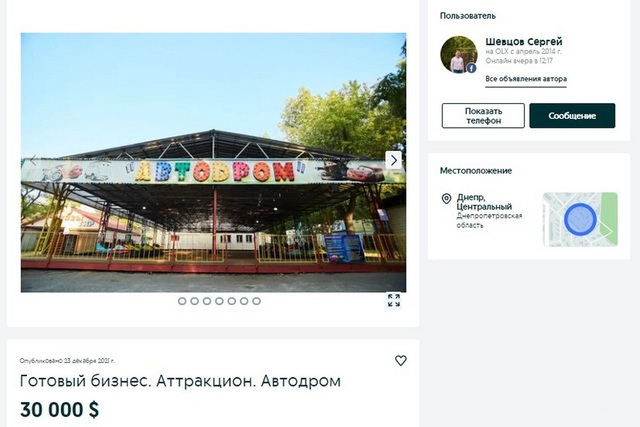The height and width of the screenshot is (427, 640).
Task: Click the location pin icon
Action: [x=447, y=199]
